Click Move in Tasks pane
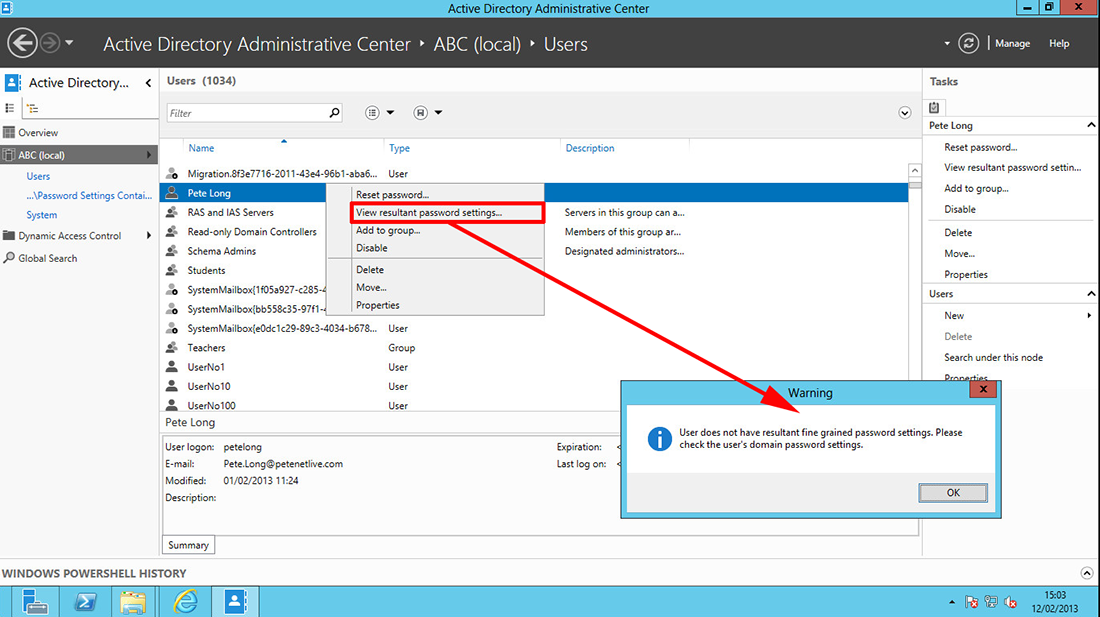Screen dimensions: 1100x617 959,254
